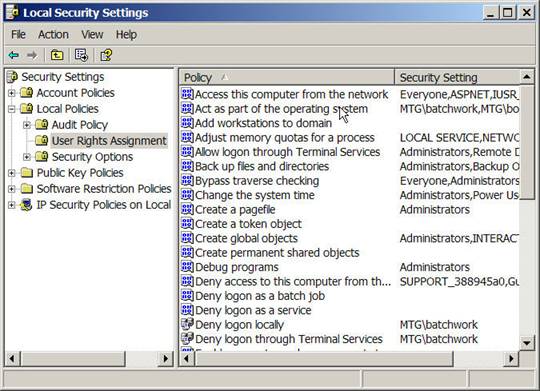Expand the Audit Policy node
This screenshot has width=540, height=391.
(27, 125)
